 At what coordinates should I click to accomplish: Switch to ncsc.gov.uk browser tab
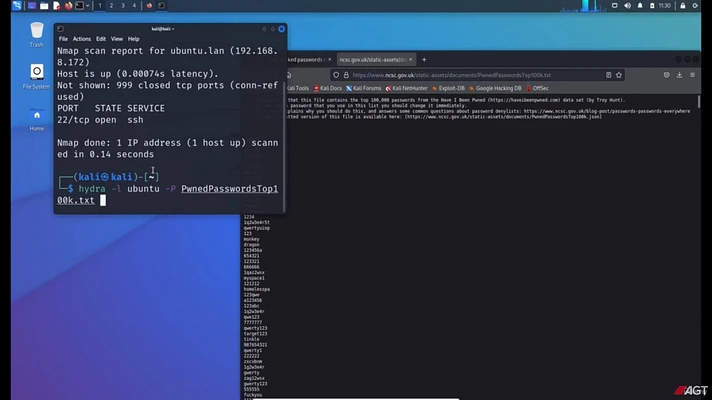(x=372, y=59)
